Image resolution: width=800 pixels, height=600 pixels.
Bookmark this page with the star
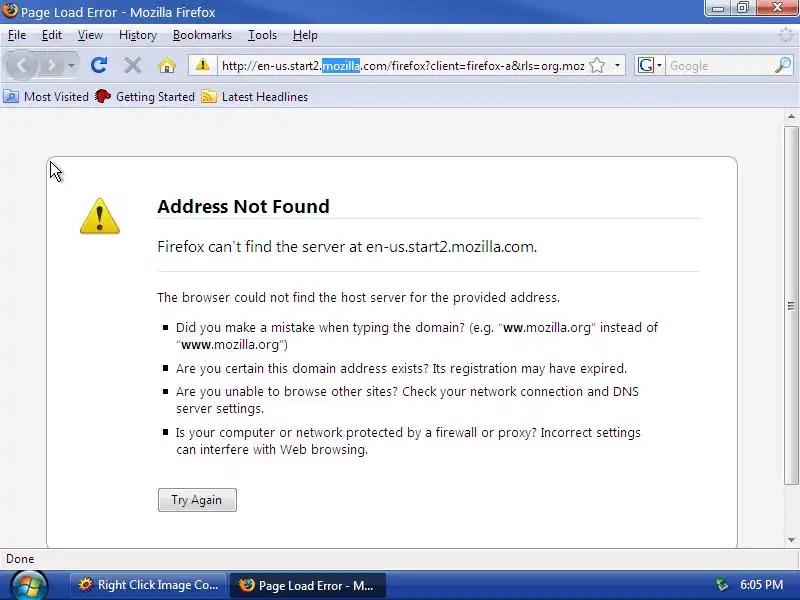coord(596,65)
